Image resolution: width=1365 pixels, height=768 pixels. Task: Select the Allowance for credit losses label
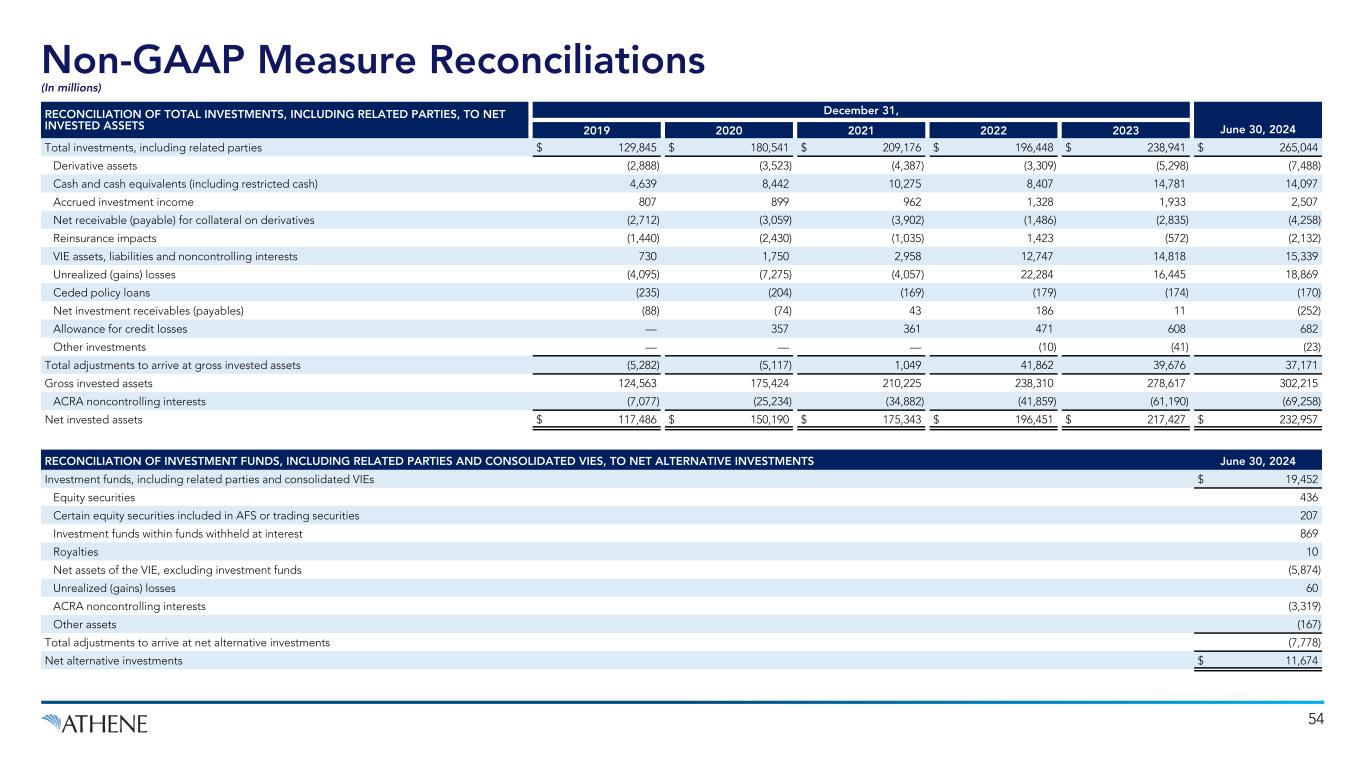click(120, 329)
